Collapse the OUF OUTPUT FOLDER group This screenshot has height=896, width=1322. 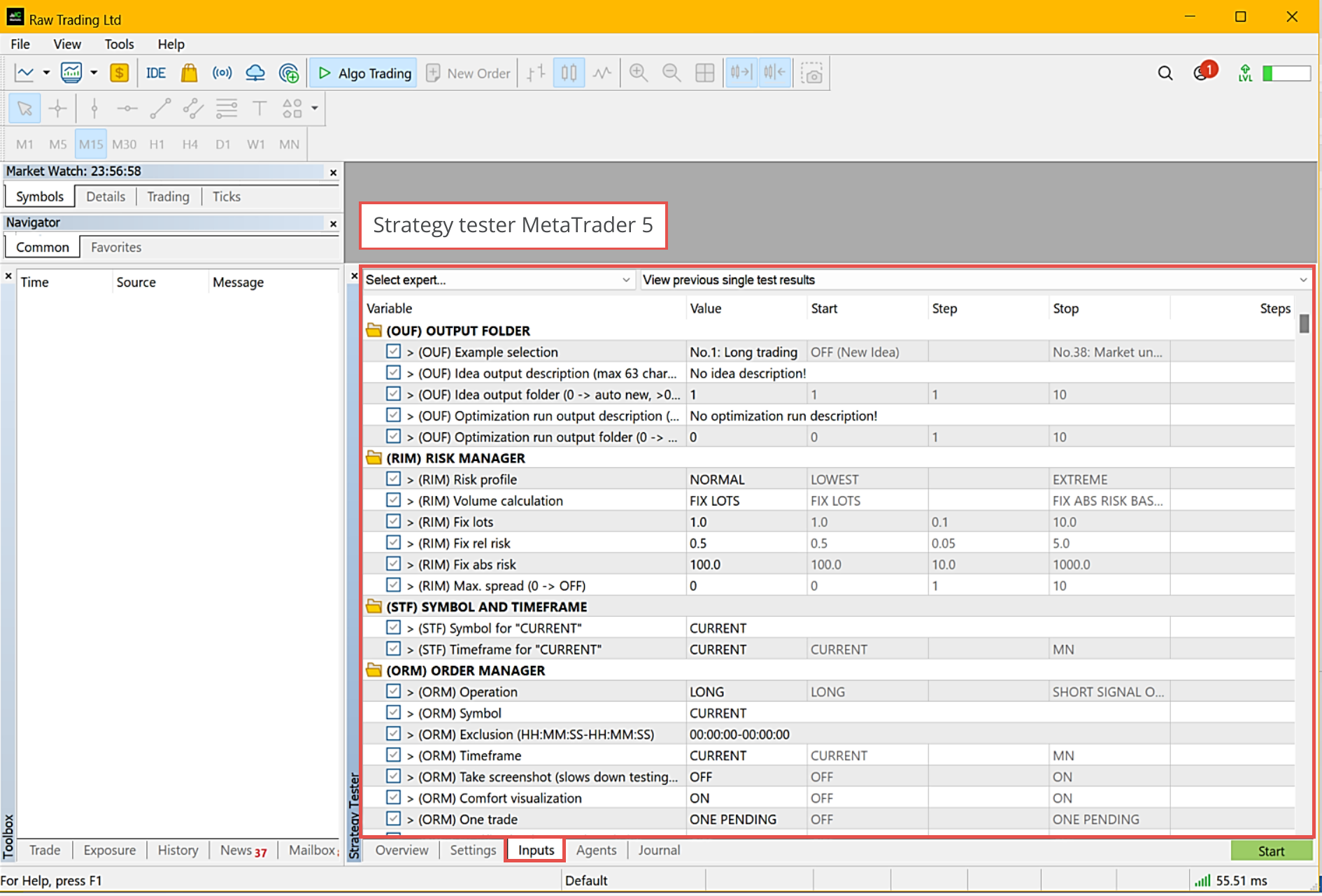pos(374,330)
